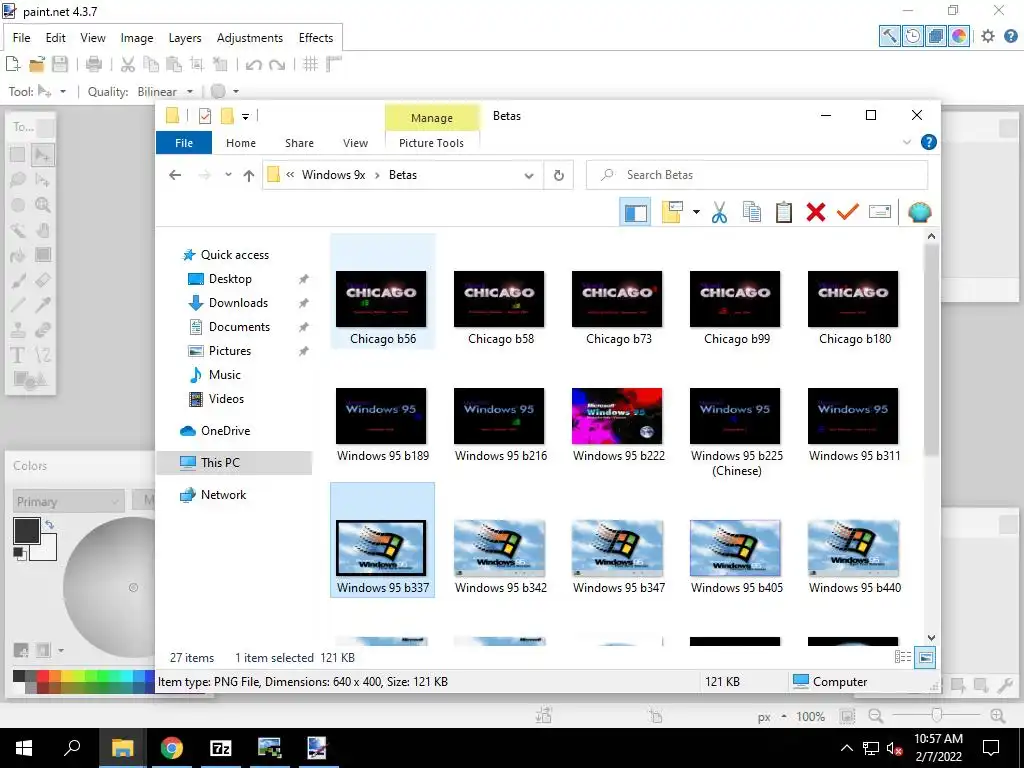Click the Open file icon in paint.net

click(x=37, y=64)
